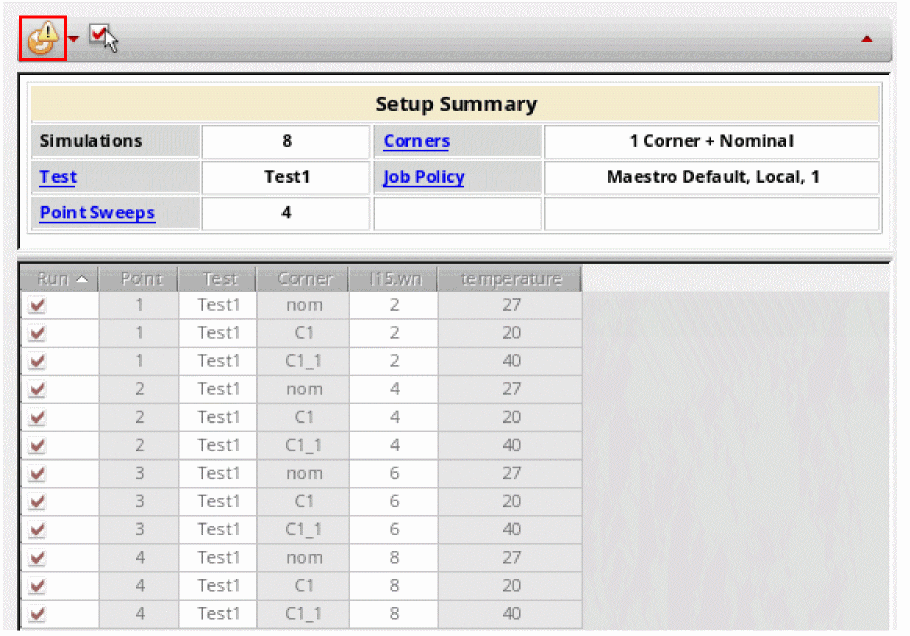Uncheck run for point 1 C1 corner
Screen dimensions: 910x636
(37, 333)
